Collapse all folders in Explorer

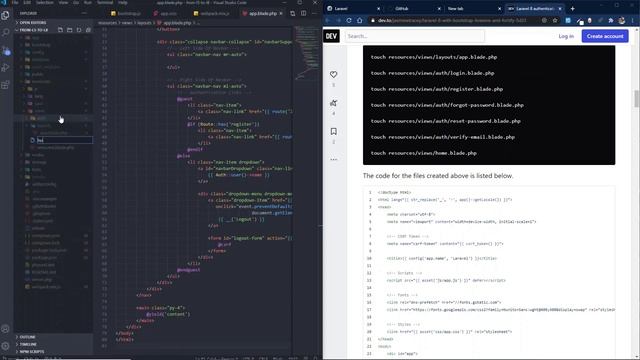pos(88,30)
